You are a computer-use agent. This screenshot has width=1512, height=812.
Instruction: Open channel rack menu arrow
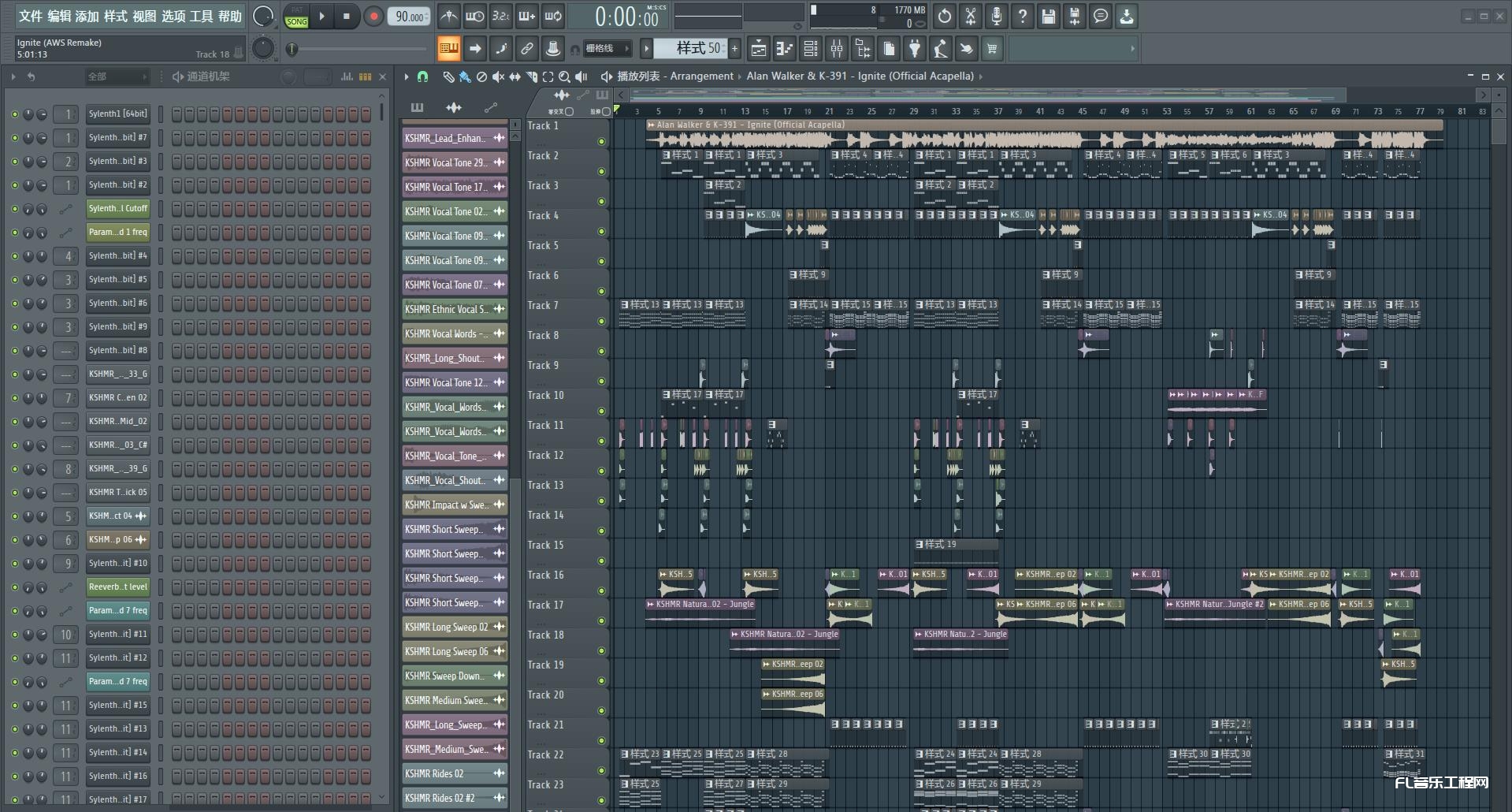(x=13, y=76)
